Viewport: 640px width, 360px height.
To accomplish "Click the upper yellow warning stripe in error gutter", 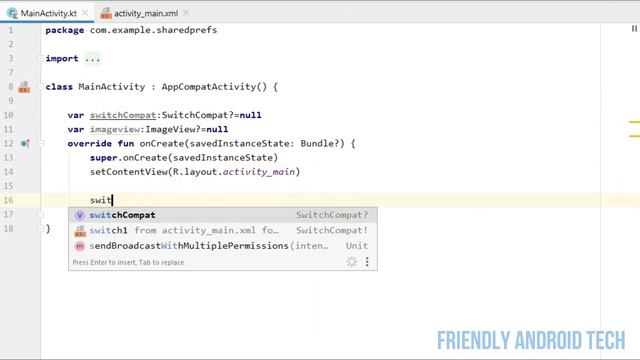I will (634, 122).
